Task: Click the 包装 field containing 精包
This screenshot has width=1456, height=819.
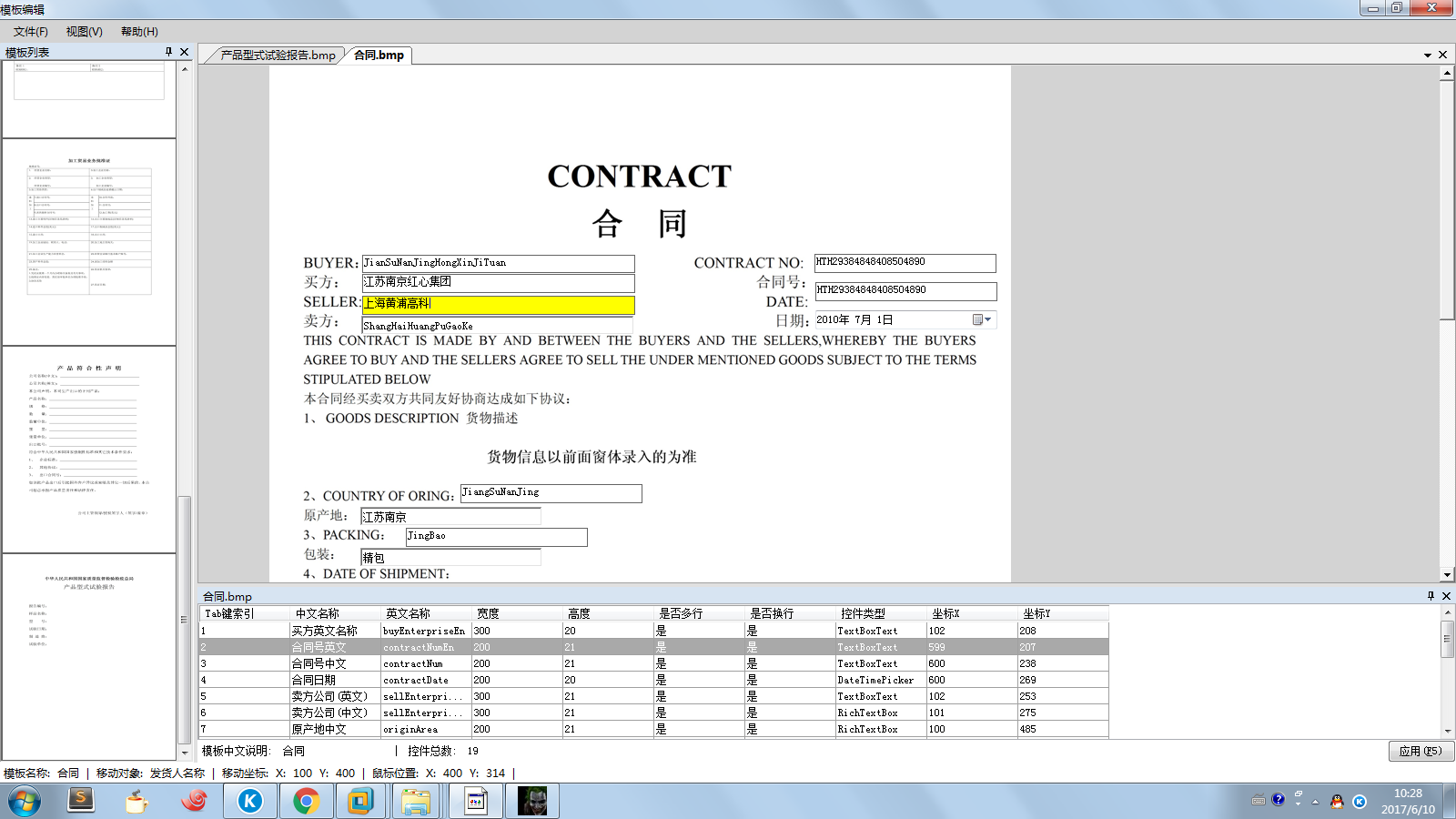Action: point(450,557)
